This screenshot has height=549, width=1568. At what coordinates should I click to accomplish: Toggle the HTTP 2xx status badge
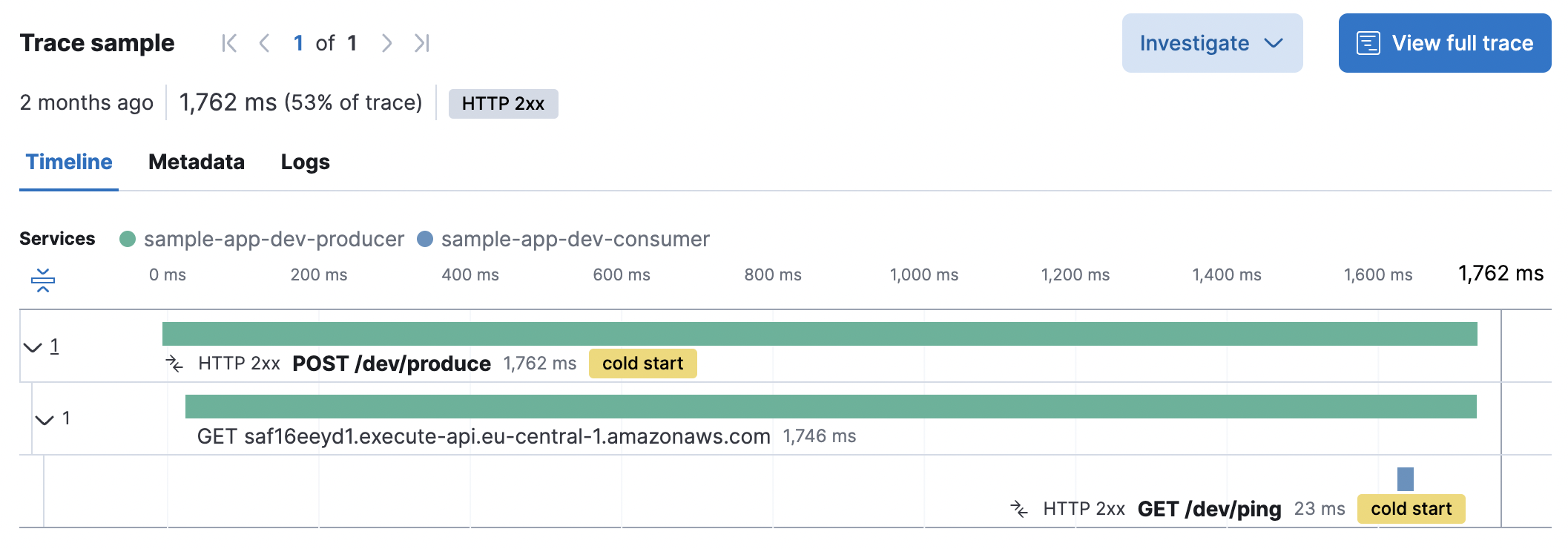click(503, 103)
